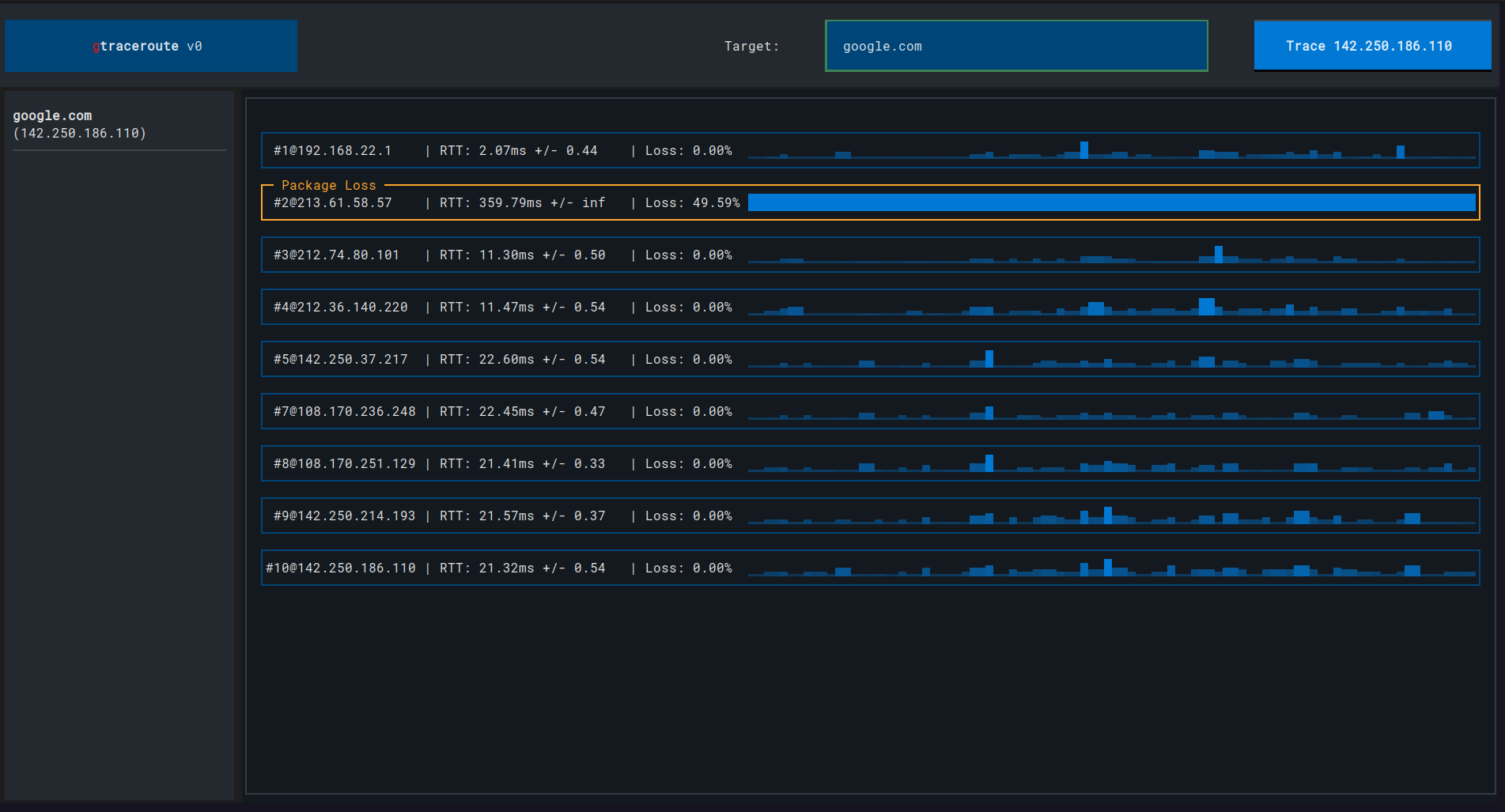Select hop #5@142.250.37.217 row
Viewport: 1505px width, 812px height.
[870, 359]
